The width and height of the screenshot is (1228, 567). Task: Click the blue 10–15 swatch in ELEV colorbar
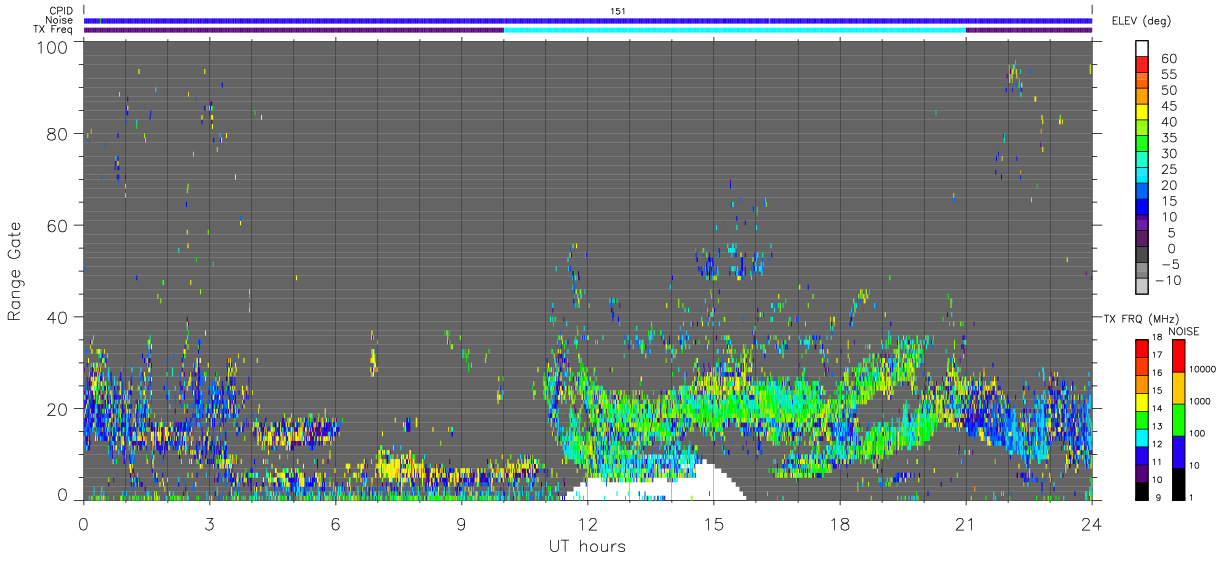click(1142, 209)
